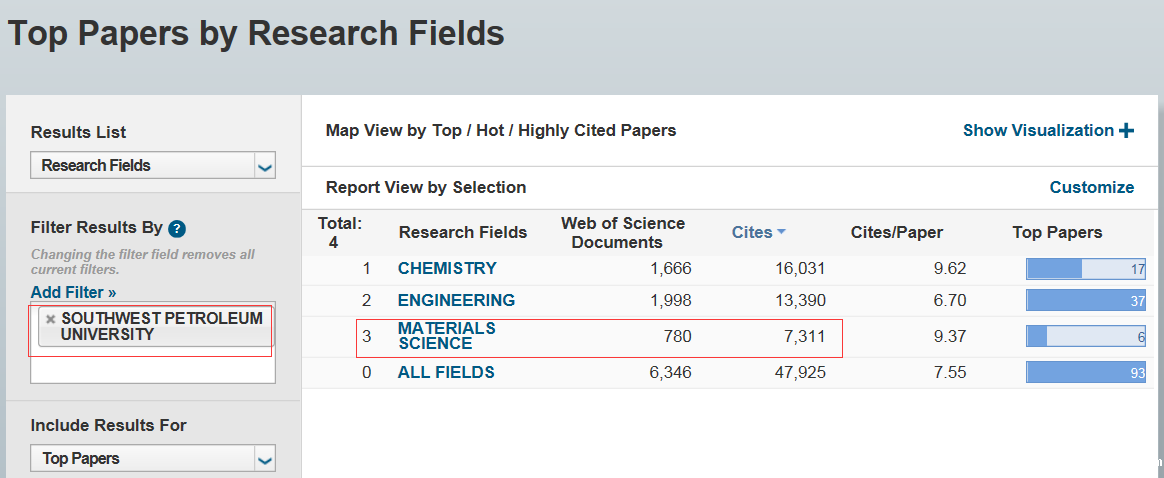The height and width of the screenshot is (478, 1164).
Task: Open the CHEMISTRY research field
Action: [x=446, y=268]
